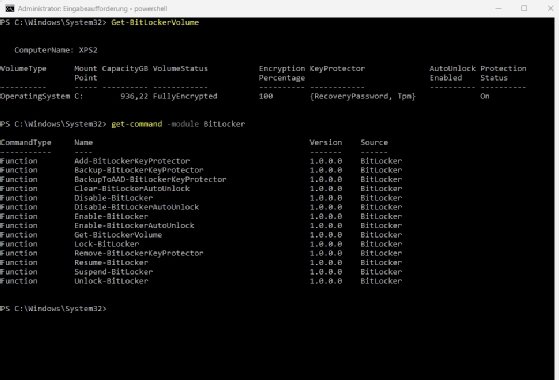Click the Version column header

point(326,143)
